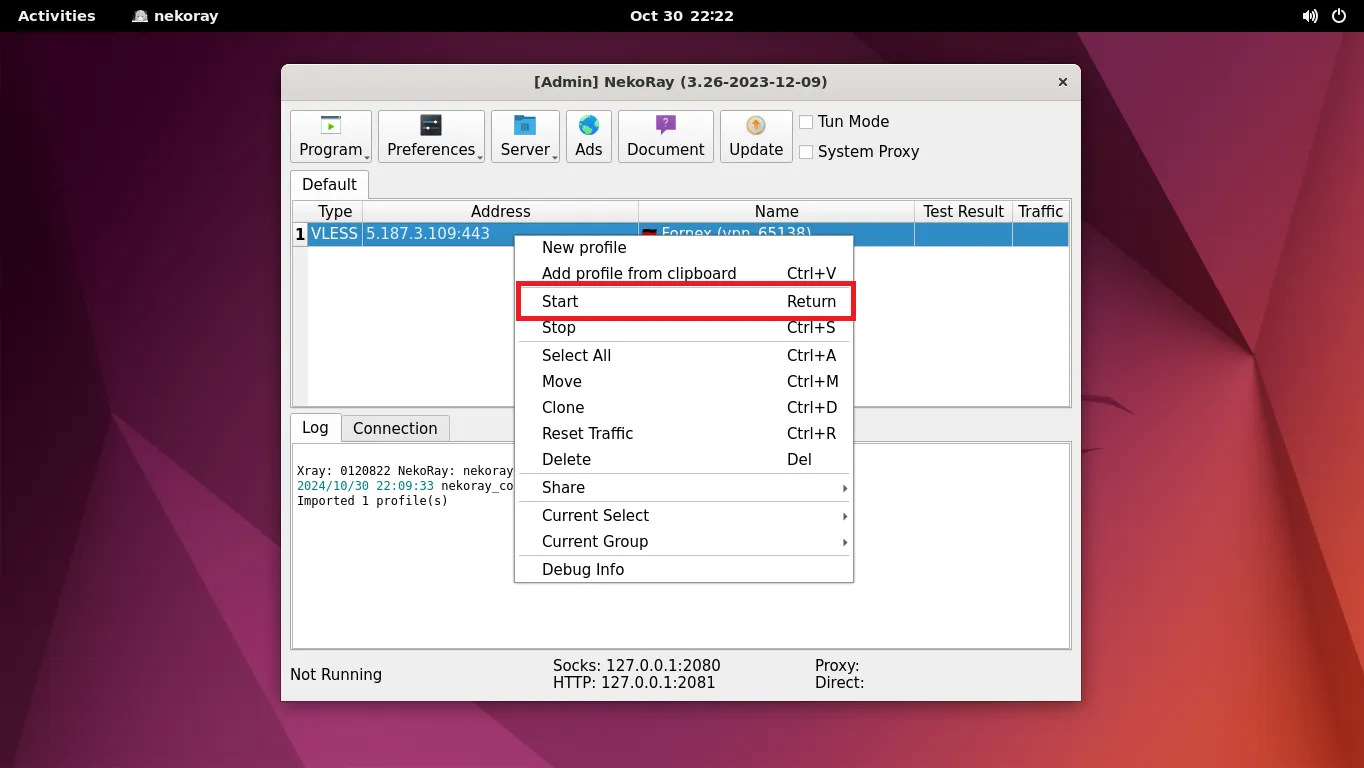
Task: Open Debug Info from context menu
Action: (x=684, y=570)
